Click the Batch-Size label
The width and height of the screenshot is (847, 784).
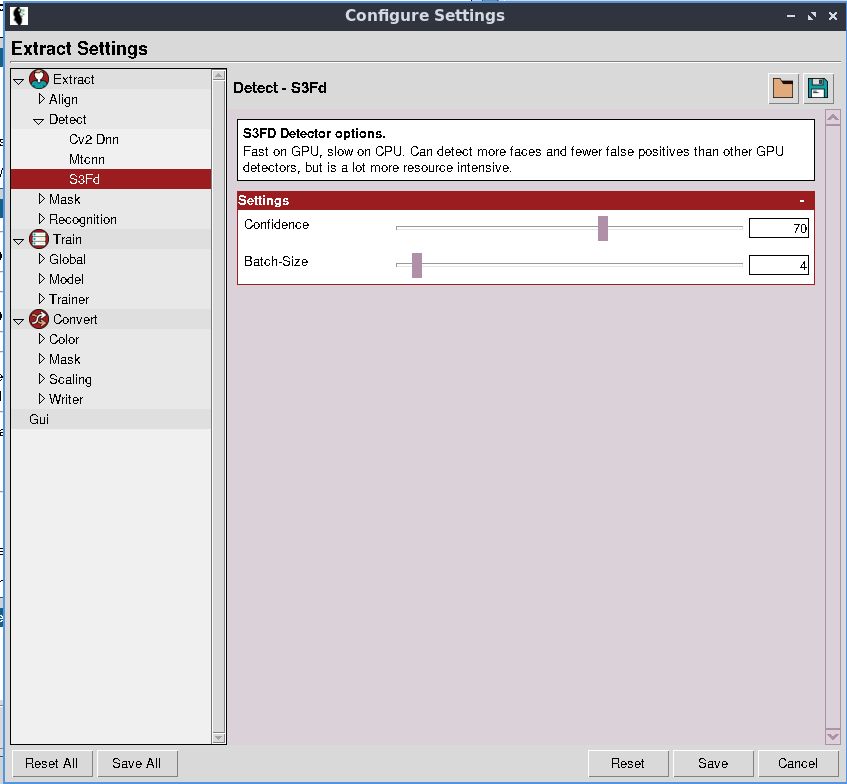tap(276, 262)
